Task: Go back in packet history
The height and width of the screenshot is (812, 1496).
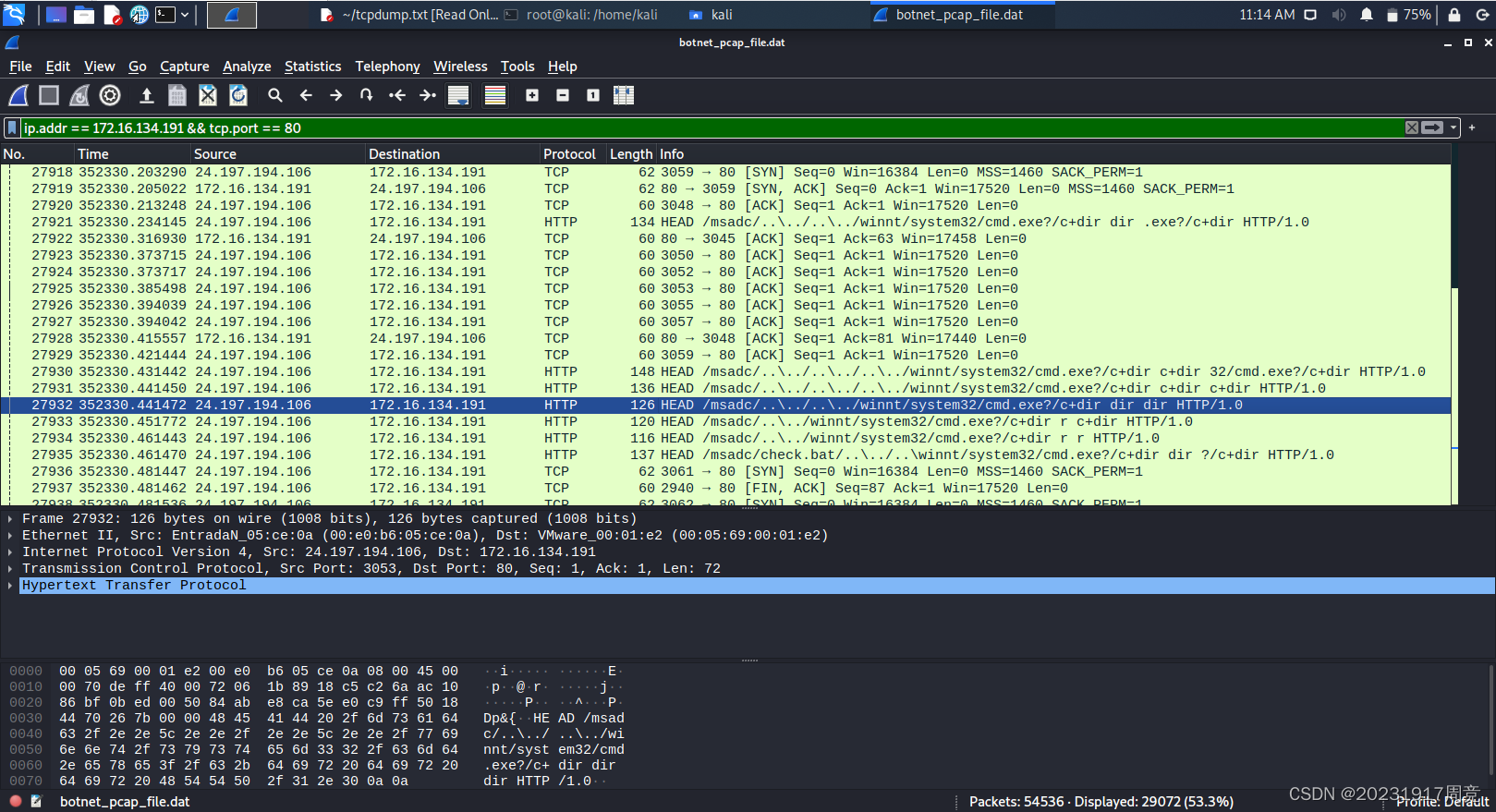Action: (x=306, y=95)
